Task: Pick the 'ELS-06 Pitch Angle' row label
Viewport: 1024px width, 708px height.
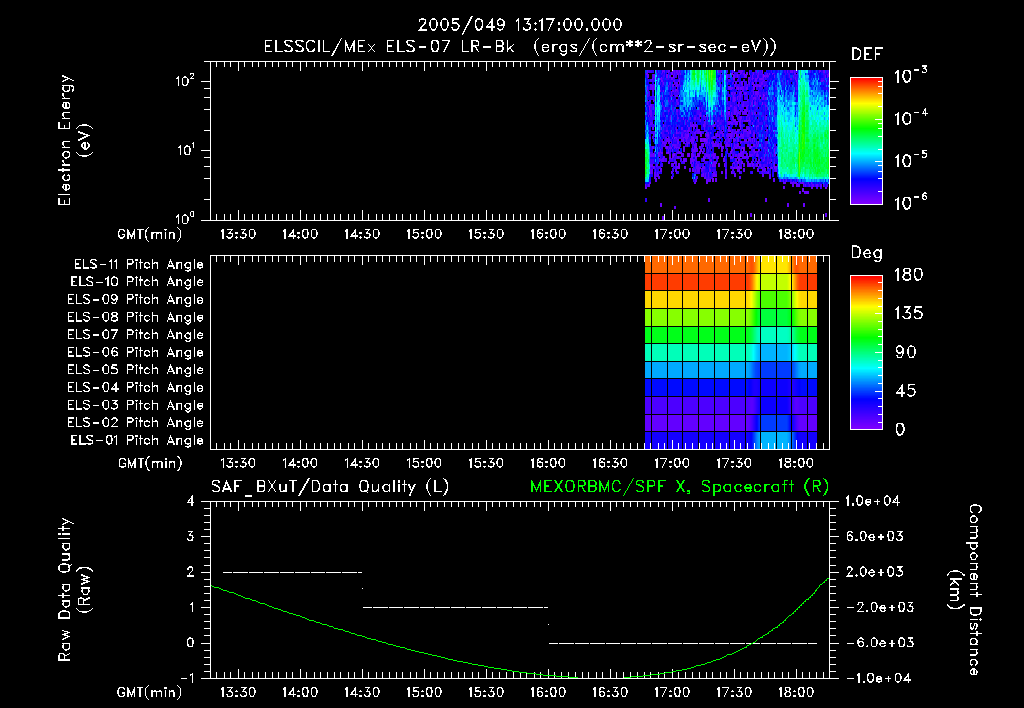Action: pos(136,353)
